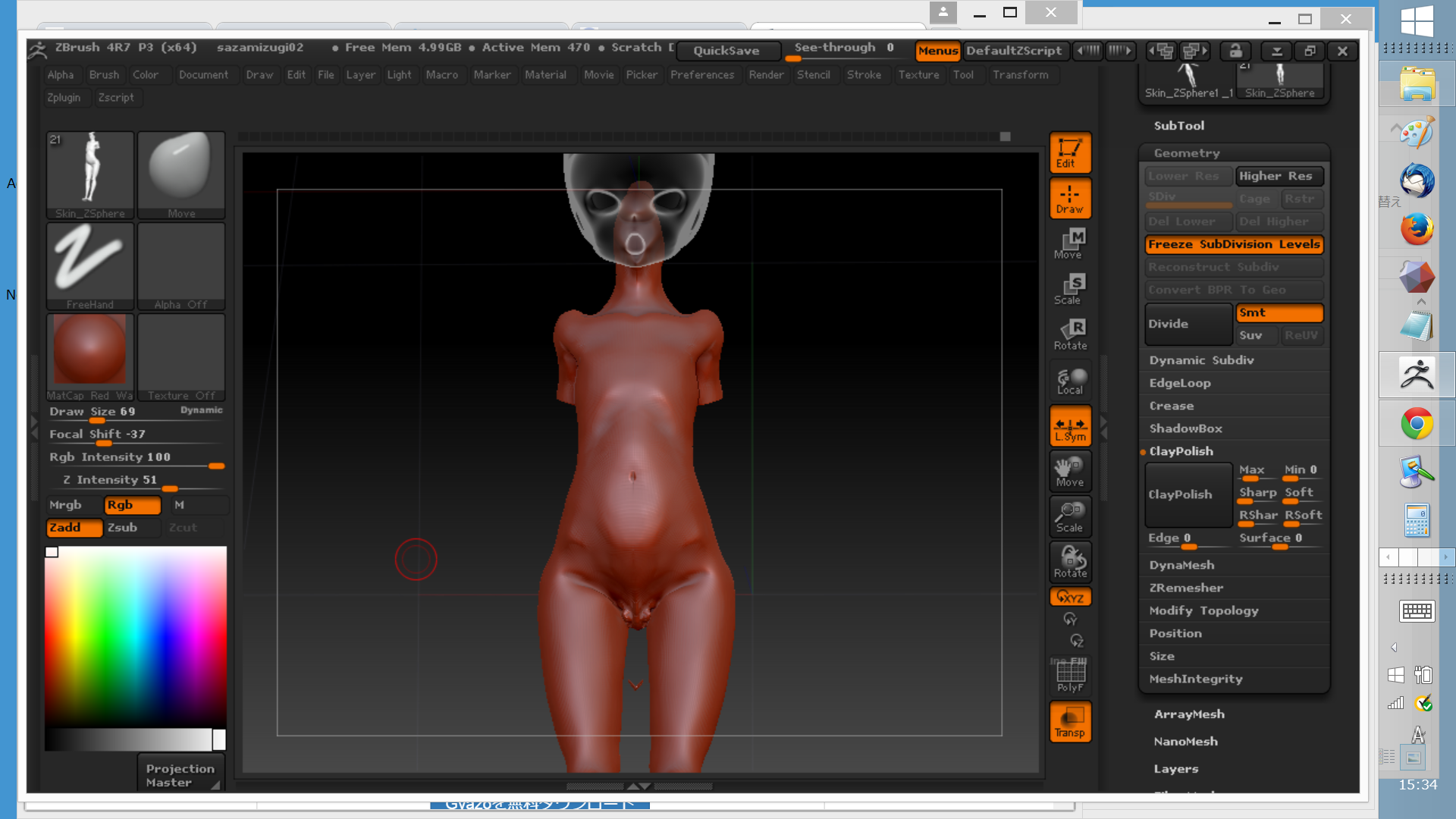Click the Local symmetry (L.Sym) icon
The height and width of the screenshot is (819, 1456).
click(x=1070, y=425)
